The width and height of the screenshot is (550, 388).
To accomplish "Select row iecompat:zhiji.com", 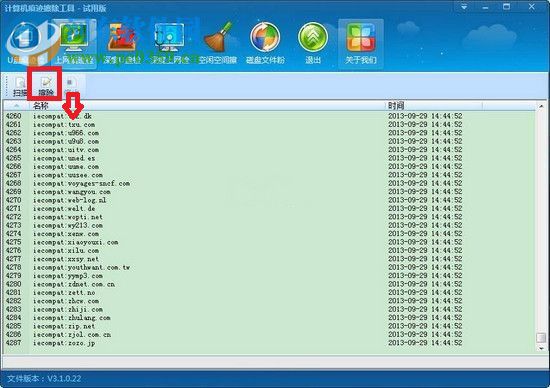I will pyautogui.click(x=269, y=310).
